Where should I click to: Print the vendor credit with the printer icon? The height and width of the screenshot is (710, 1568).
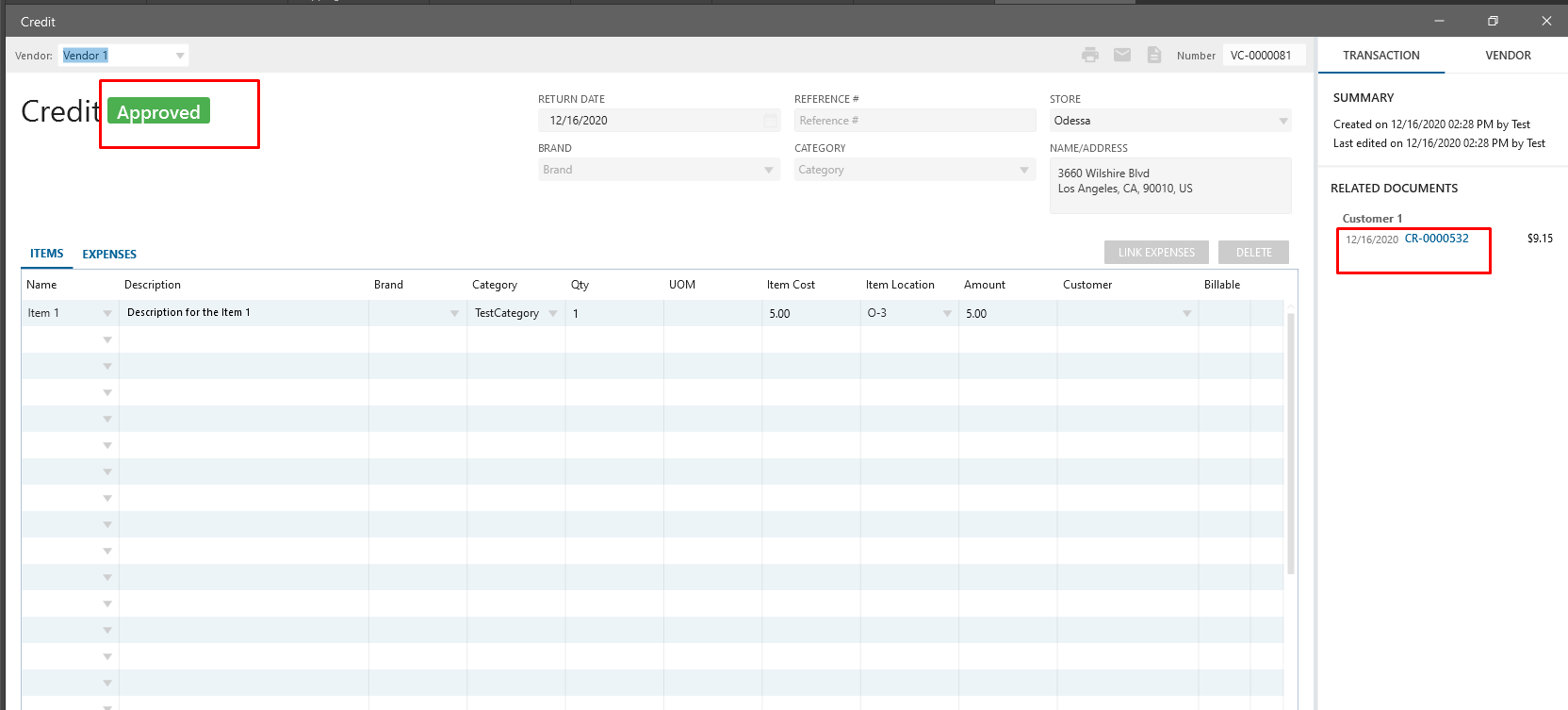[1090, 55]
